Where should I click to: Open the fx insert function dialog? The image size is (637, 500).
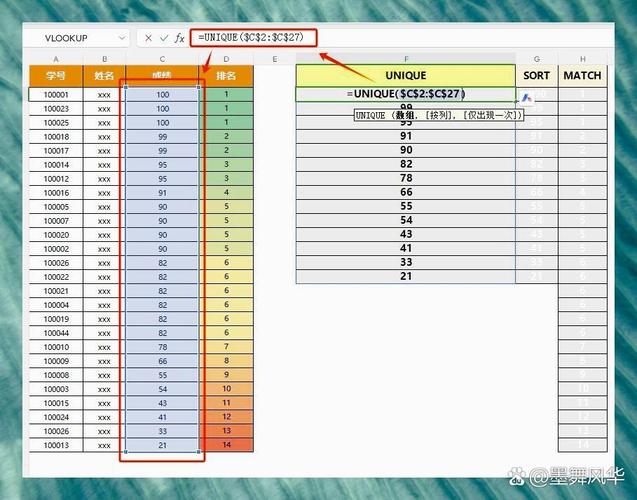[x=180, y=38]
